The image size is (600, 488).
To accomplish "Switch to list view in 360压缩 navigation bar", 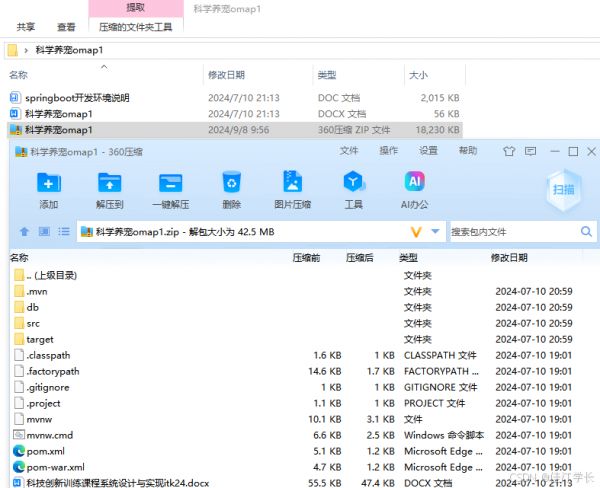I will coord(64,232).
